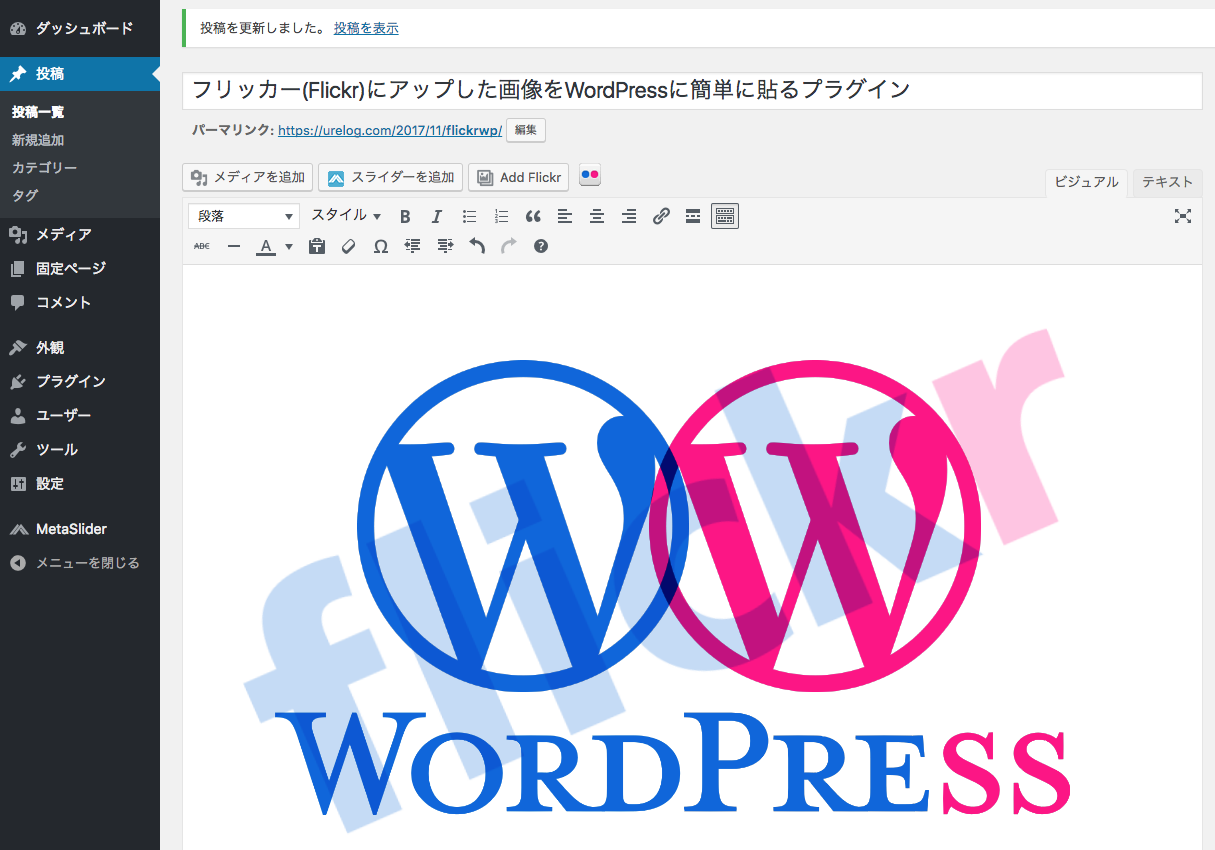Switch to the テキスト editor tab
Image resolution: width=1215 pixels, height=850 pixels.
point(1168,182)
